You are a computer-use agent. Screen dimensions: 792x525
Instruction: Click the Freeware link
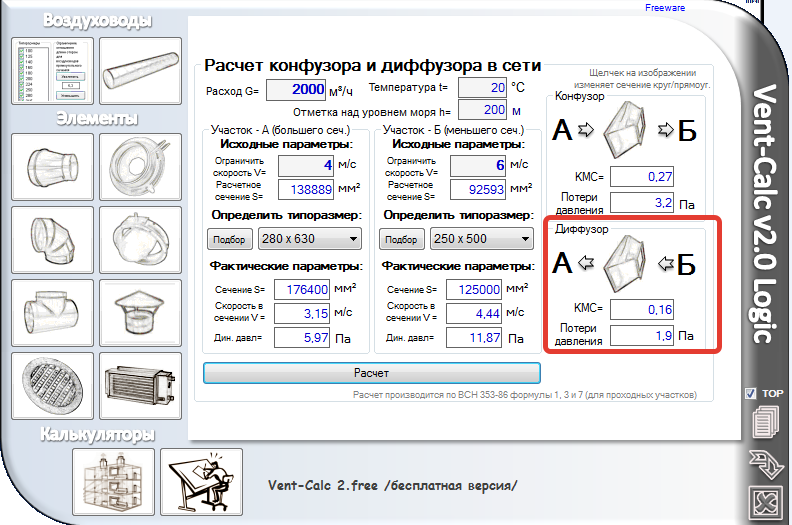click(665, 8)
